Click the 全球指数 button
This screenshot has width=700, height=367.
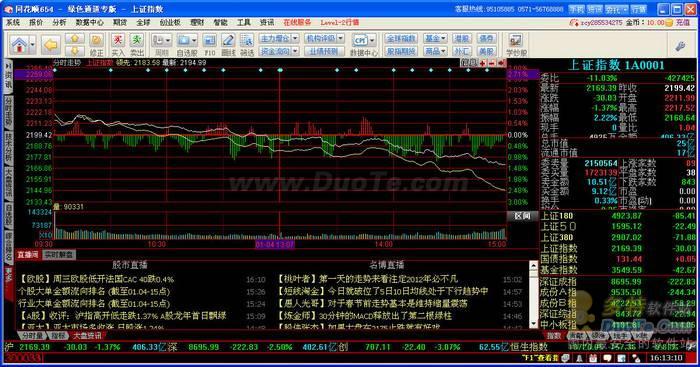[x=401, y=39]
